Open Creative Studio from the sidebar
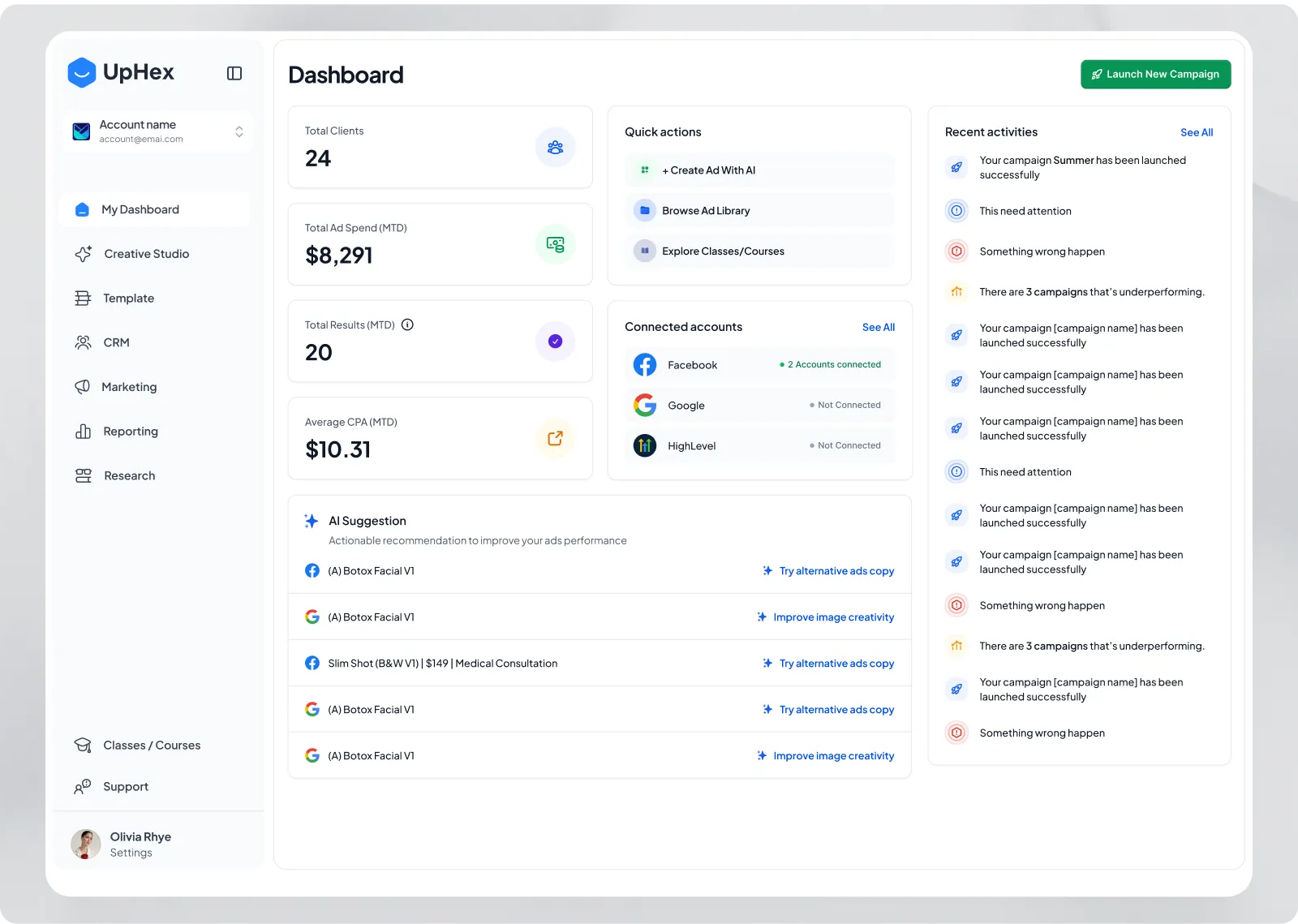 tap(147, 254)
